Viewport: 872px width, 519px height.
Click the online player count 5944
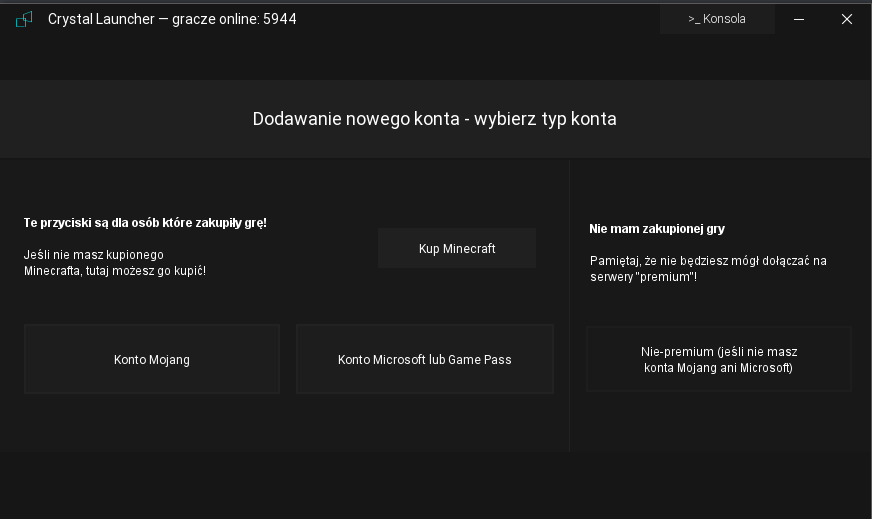coord(279,19)
